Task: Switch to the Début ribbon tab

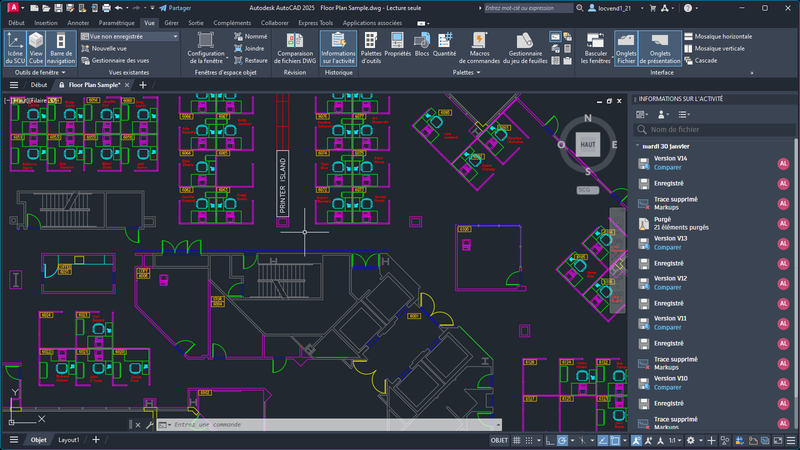Action: [16, 23]
